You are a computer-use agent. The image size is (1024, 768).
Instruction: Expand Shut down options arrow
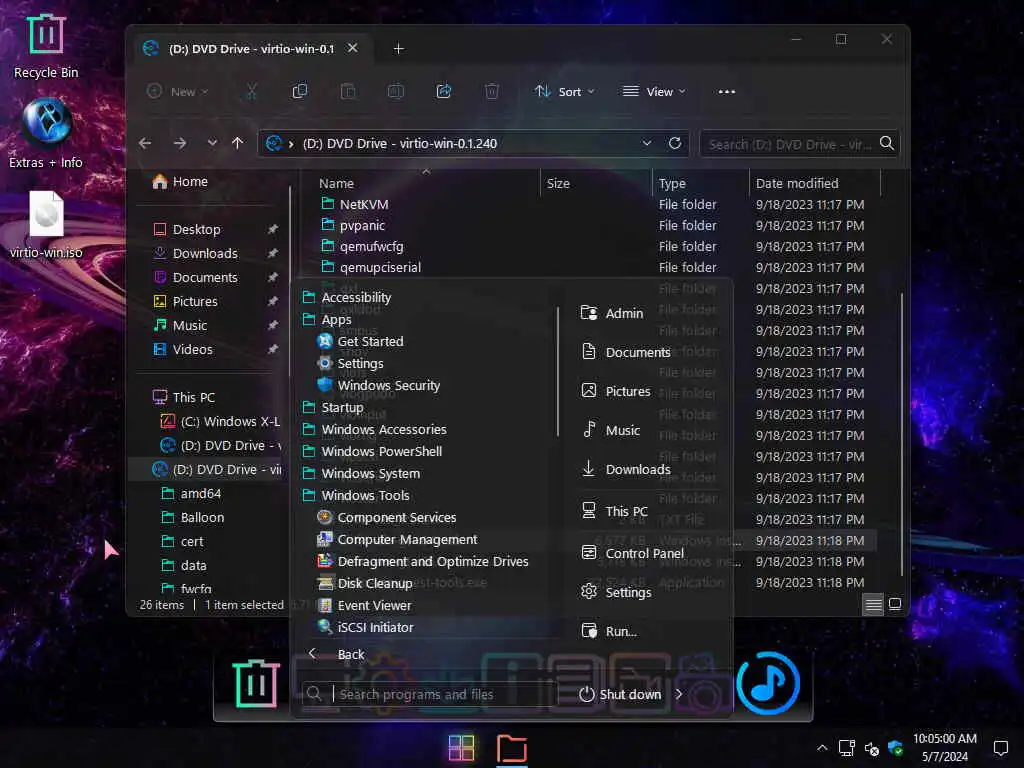[679, 694]
